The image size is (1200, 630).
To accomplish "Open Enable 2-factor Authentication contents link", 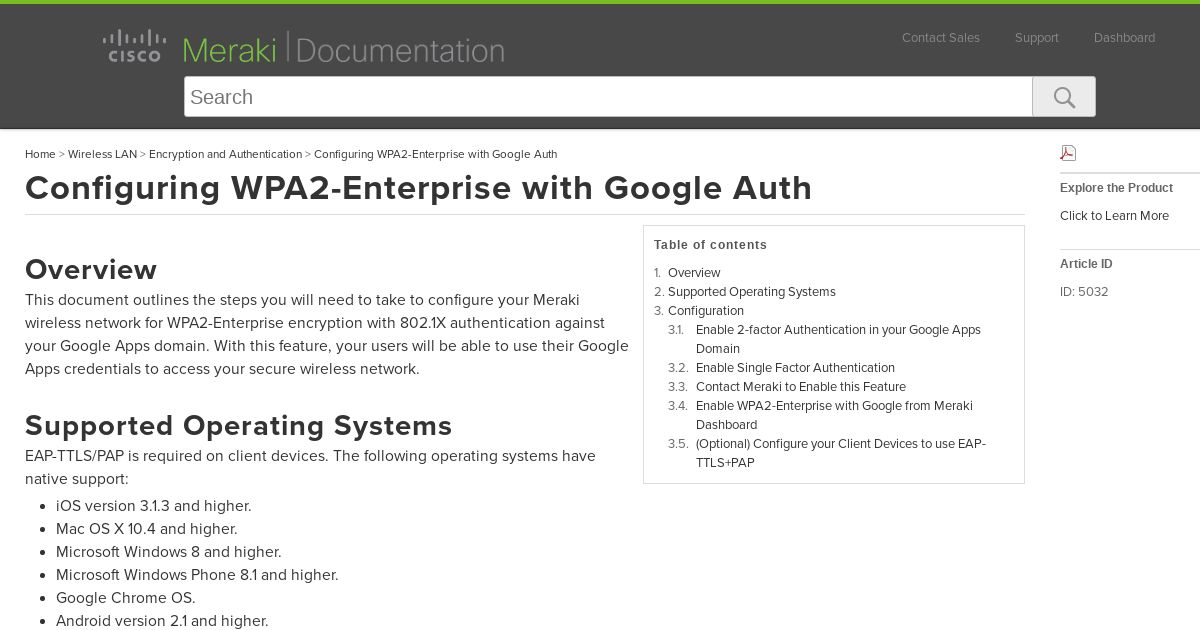I will pos(838,339).
